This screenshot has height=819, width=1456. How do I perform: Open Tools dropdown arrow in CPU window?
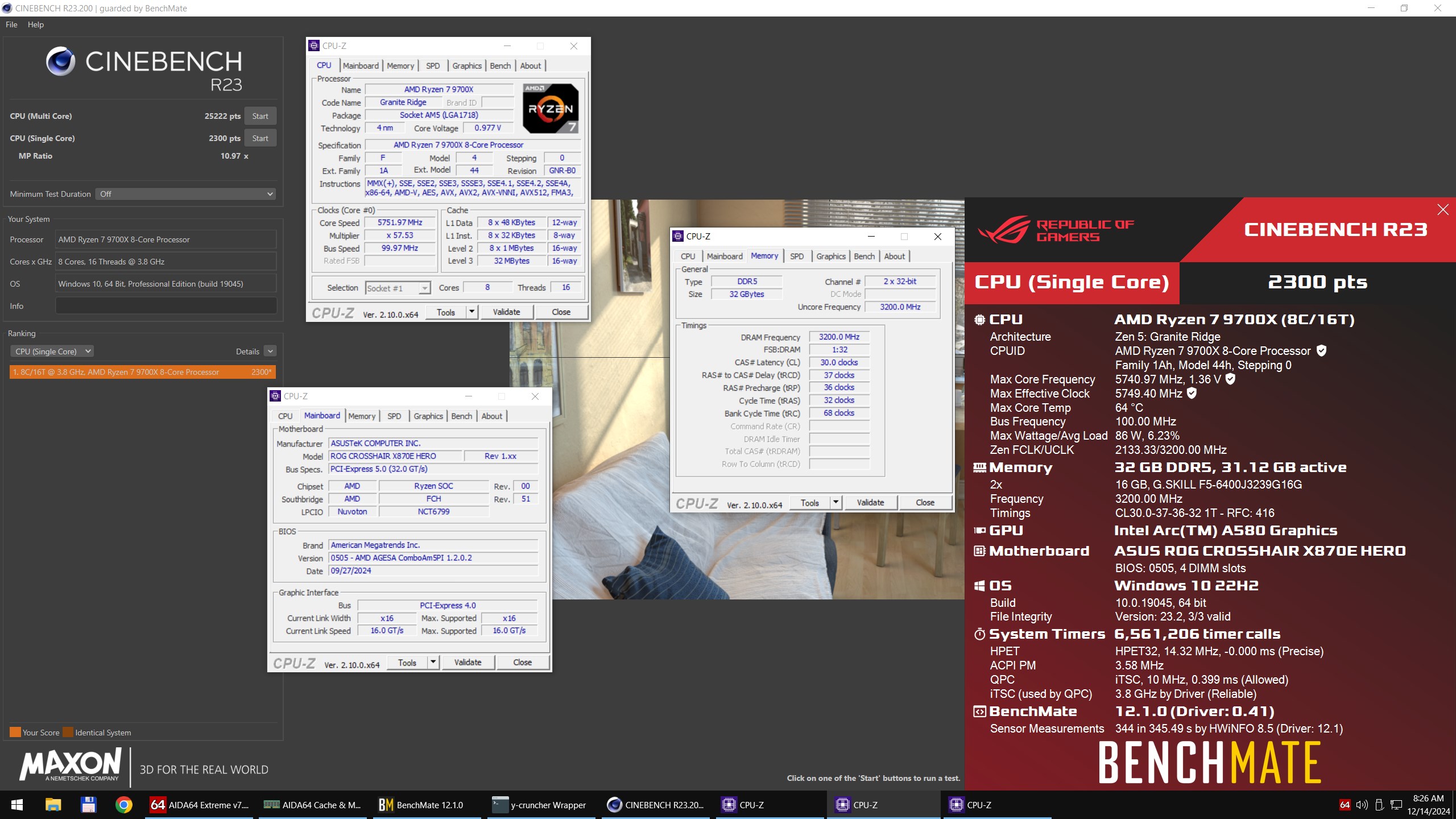[471, 312]
